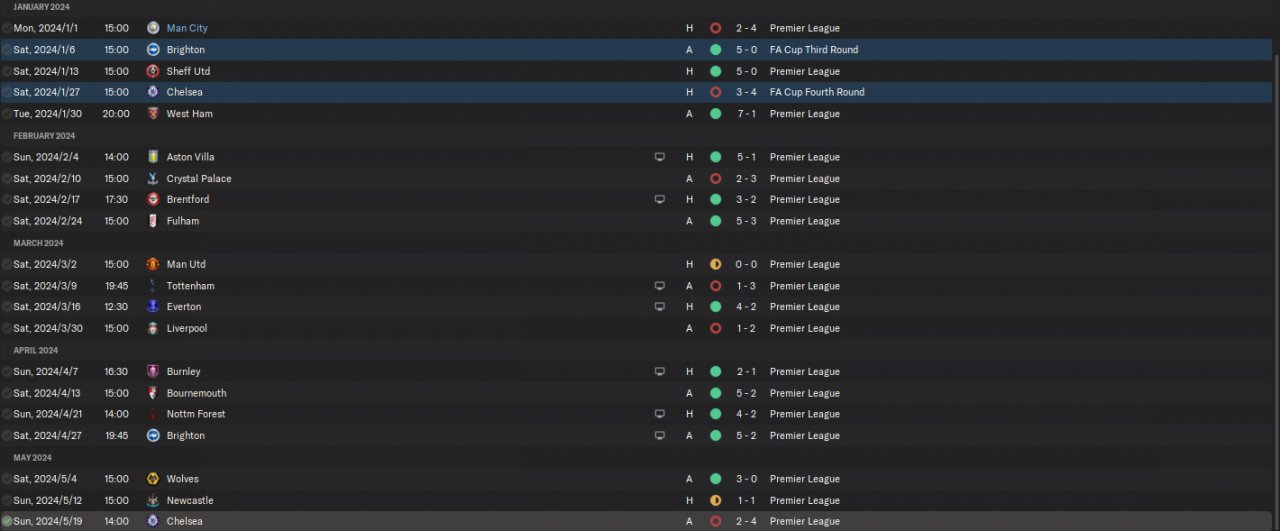Image resolution: width=1280 pixels, height=531 pixels.
Task: Click the Sheff Utd club badge
Action: pyautogui.click(x=153, y=71)
